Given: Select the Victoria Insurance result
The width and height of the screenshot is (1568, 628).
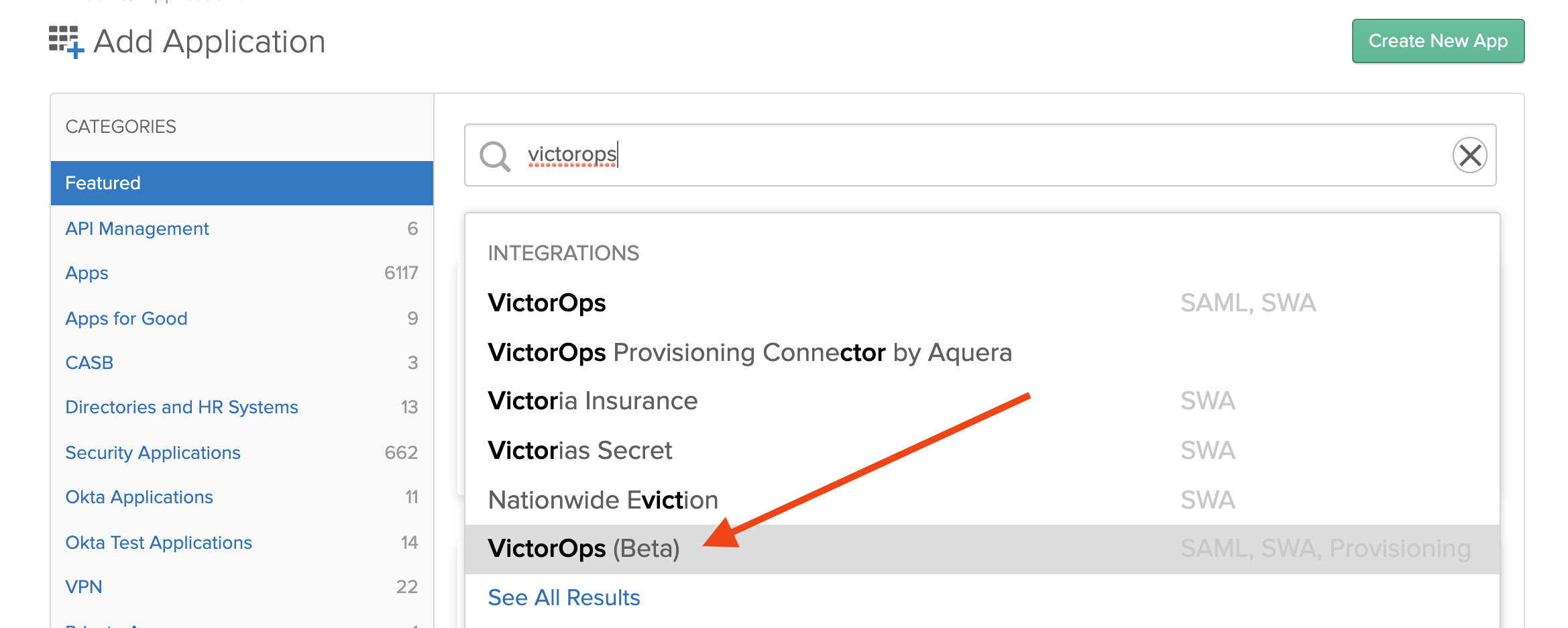Looking at the screenshot, I should coord(592,401).
